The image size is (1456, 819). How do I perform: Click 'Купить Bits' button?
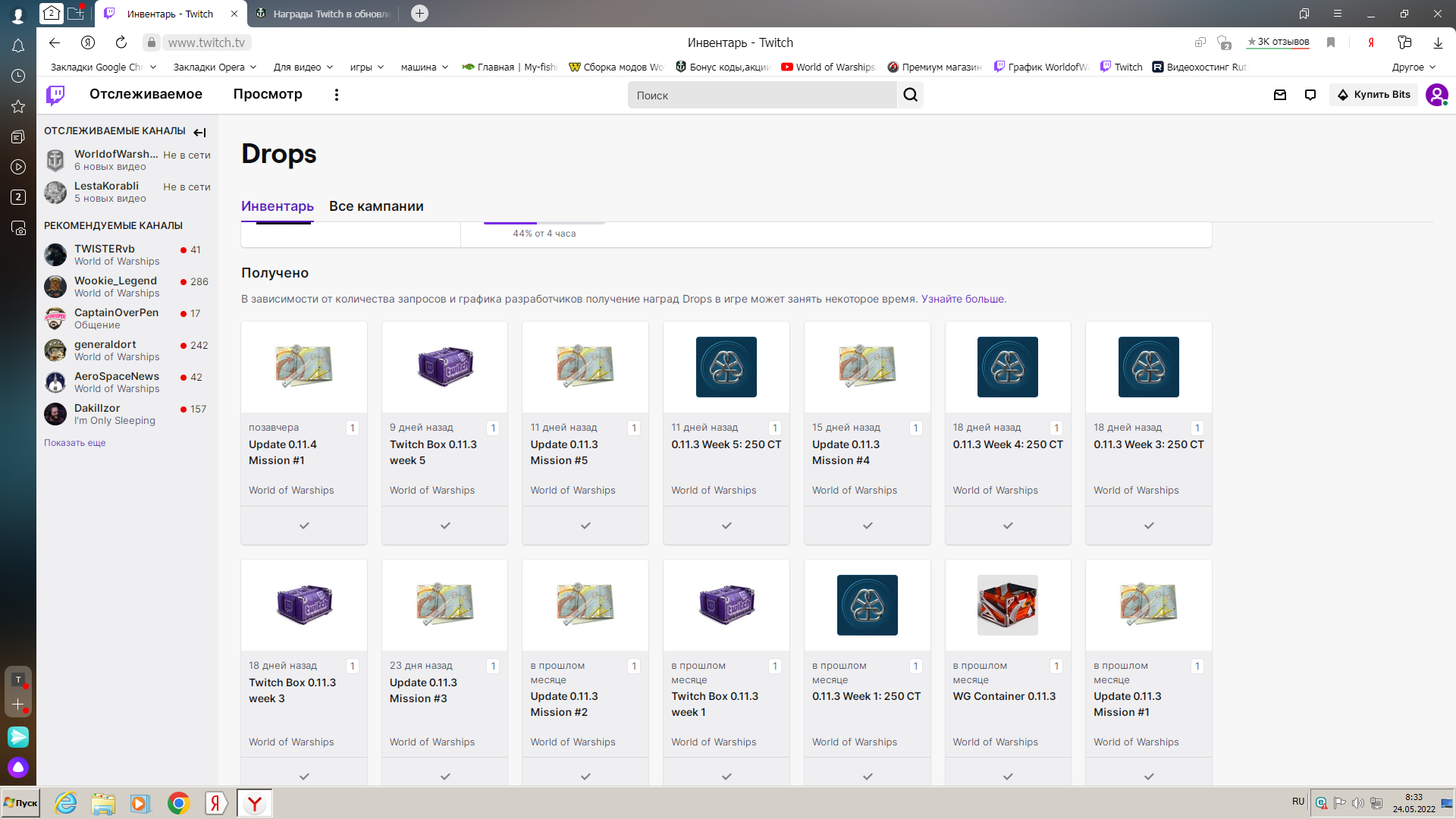[1373, 95]
